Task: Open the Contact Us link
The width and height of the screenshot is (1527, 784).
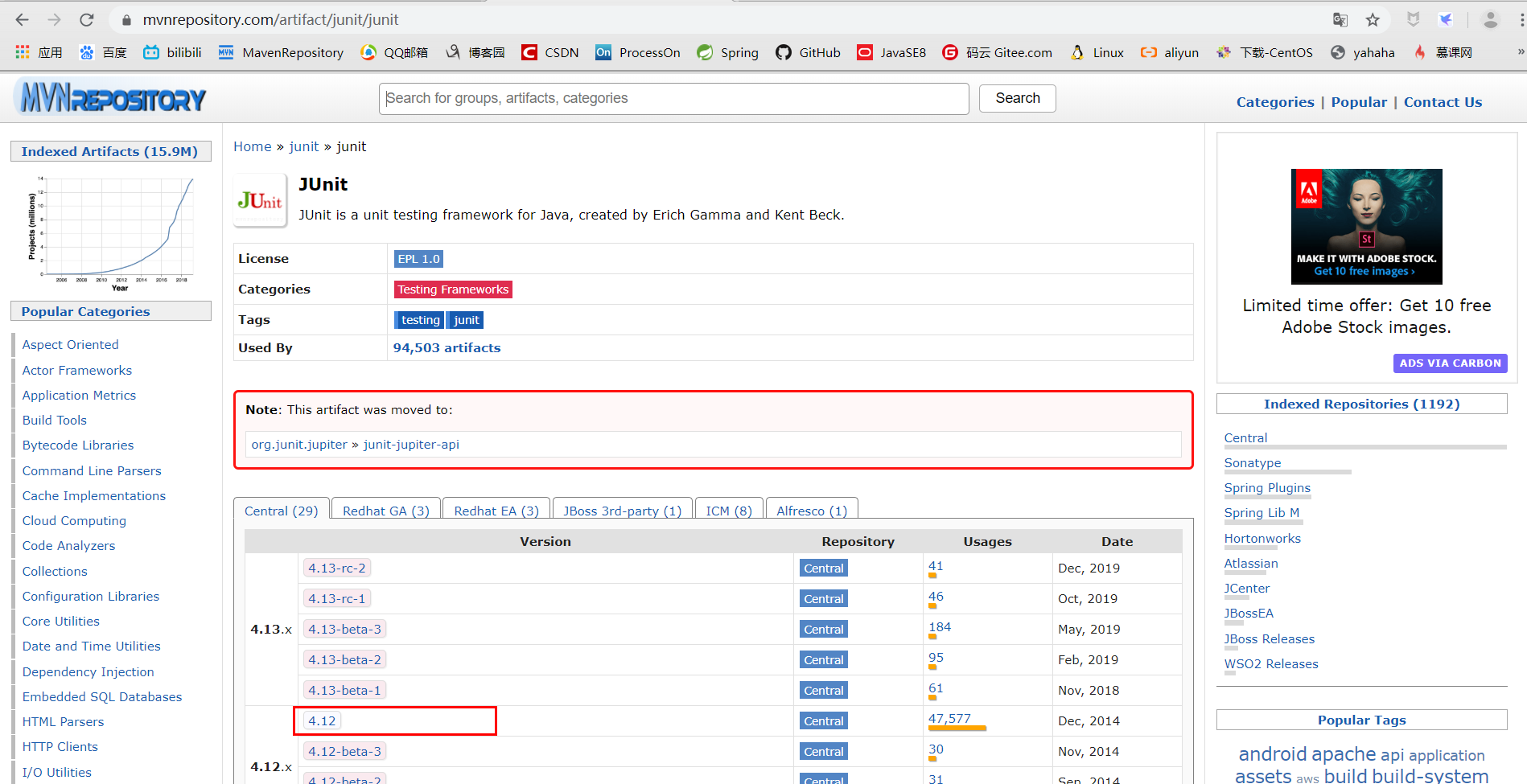Action: pyautogui.click(x=1443, y=102)
